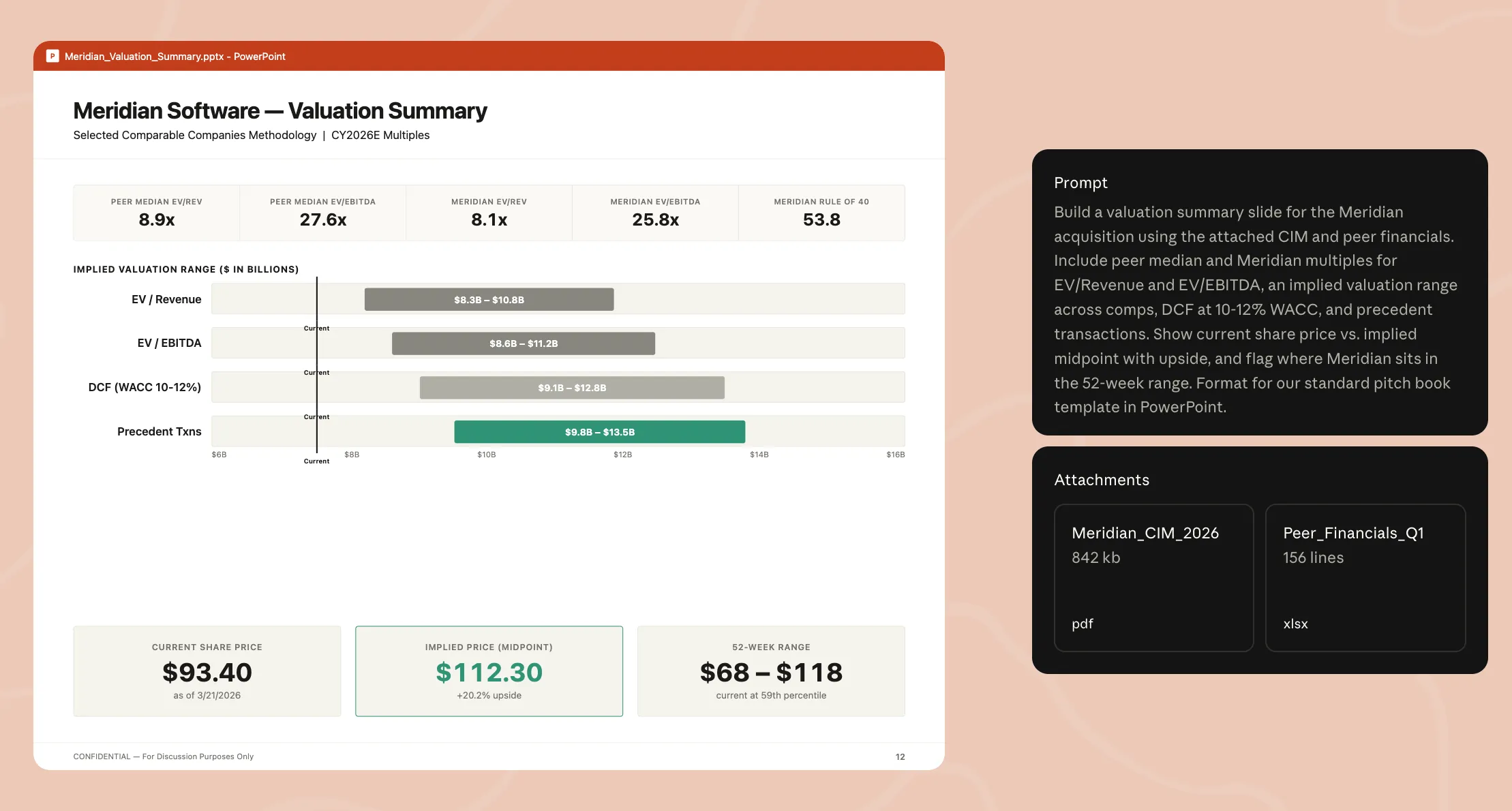Screen dimensions: 1512x811
Task: Click the '52-Week Range' card label
Action: coord(771,647)
